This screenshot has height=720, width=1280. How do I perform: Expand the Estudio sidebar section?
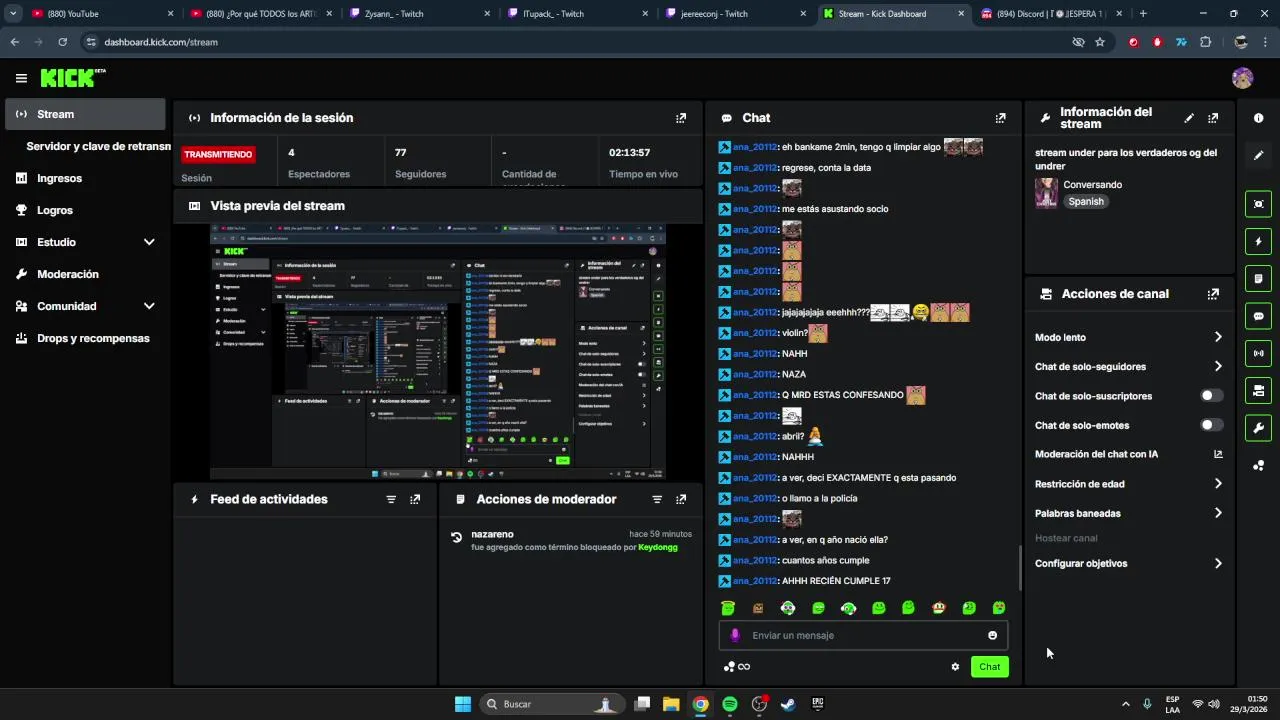(149, 242)
